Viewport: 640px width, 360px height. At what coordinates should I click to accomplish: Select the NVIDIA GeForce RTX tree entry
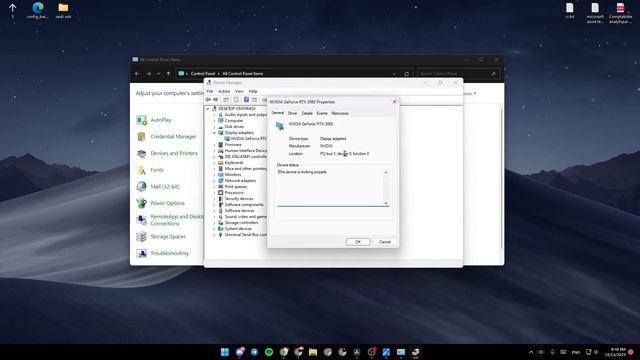(x=248, y=139)
